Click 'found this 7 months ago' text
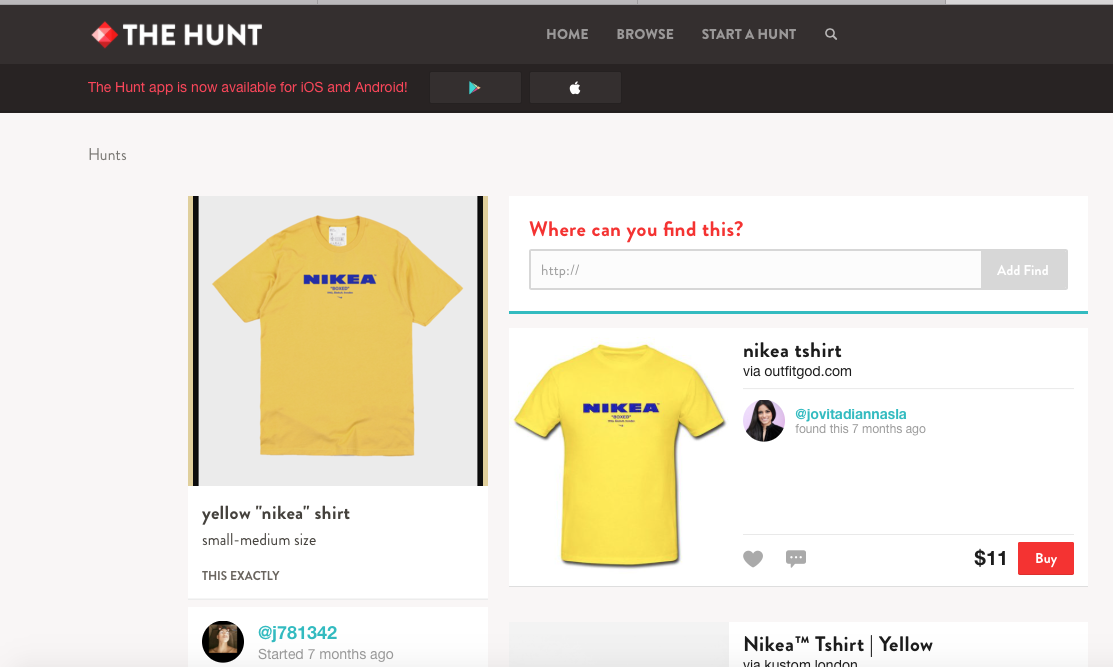The width and height of the screenshot is (1113, 667). (860, 429)
